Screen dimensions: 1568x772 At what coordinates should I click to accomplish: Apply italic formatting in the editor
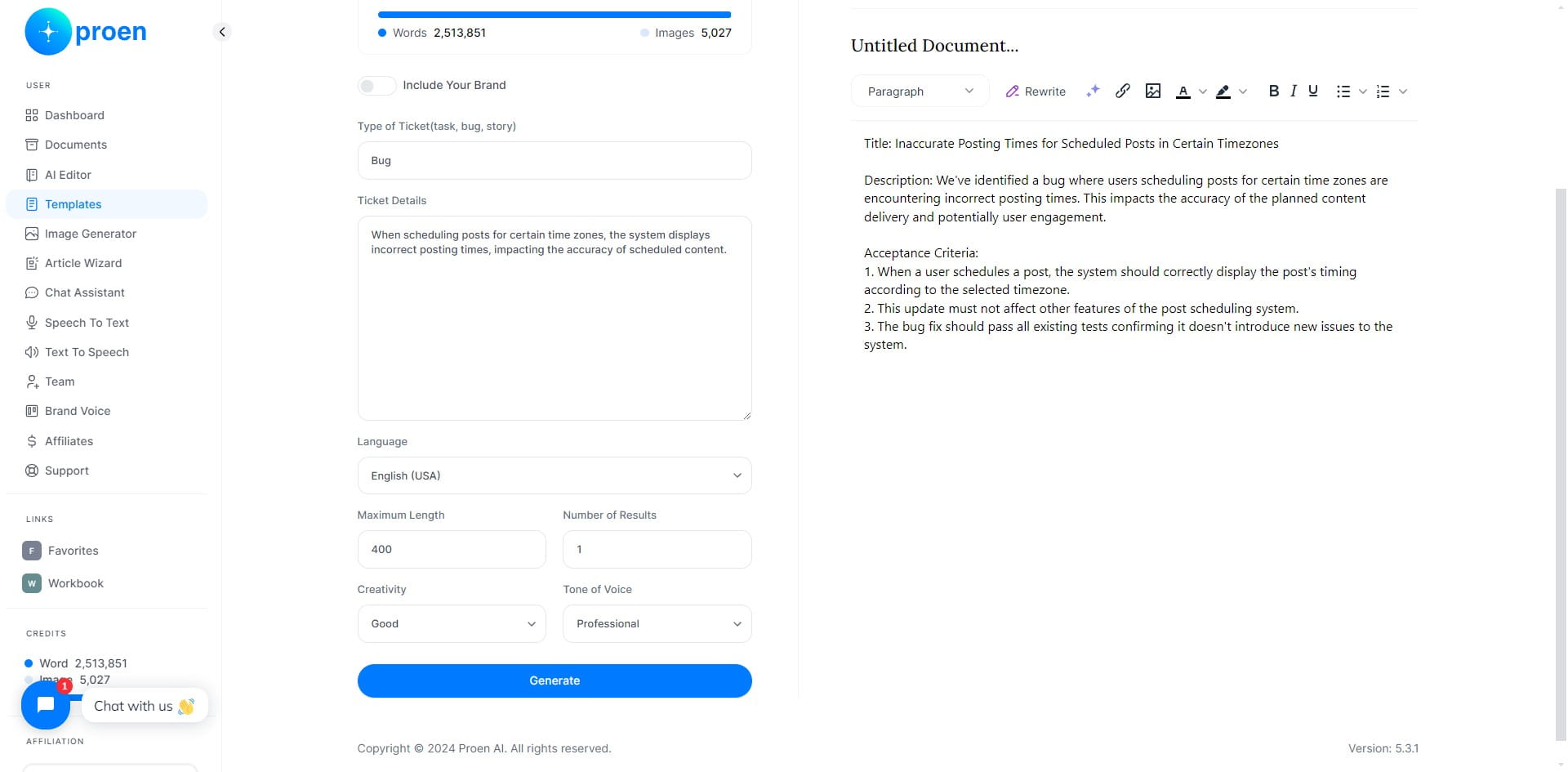click(x=1294, y=91)
